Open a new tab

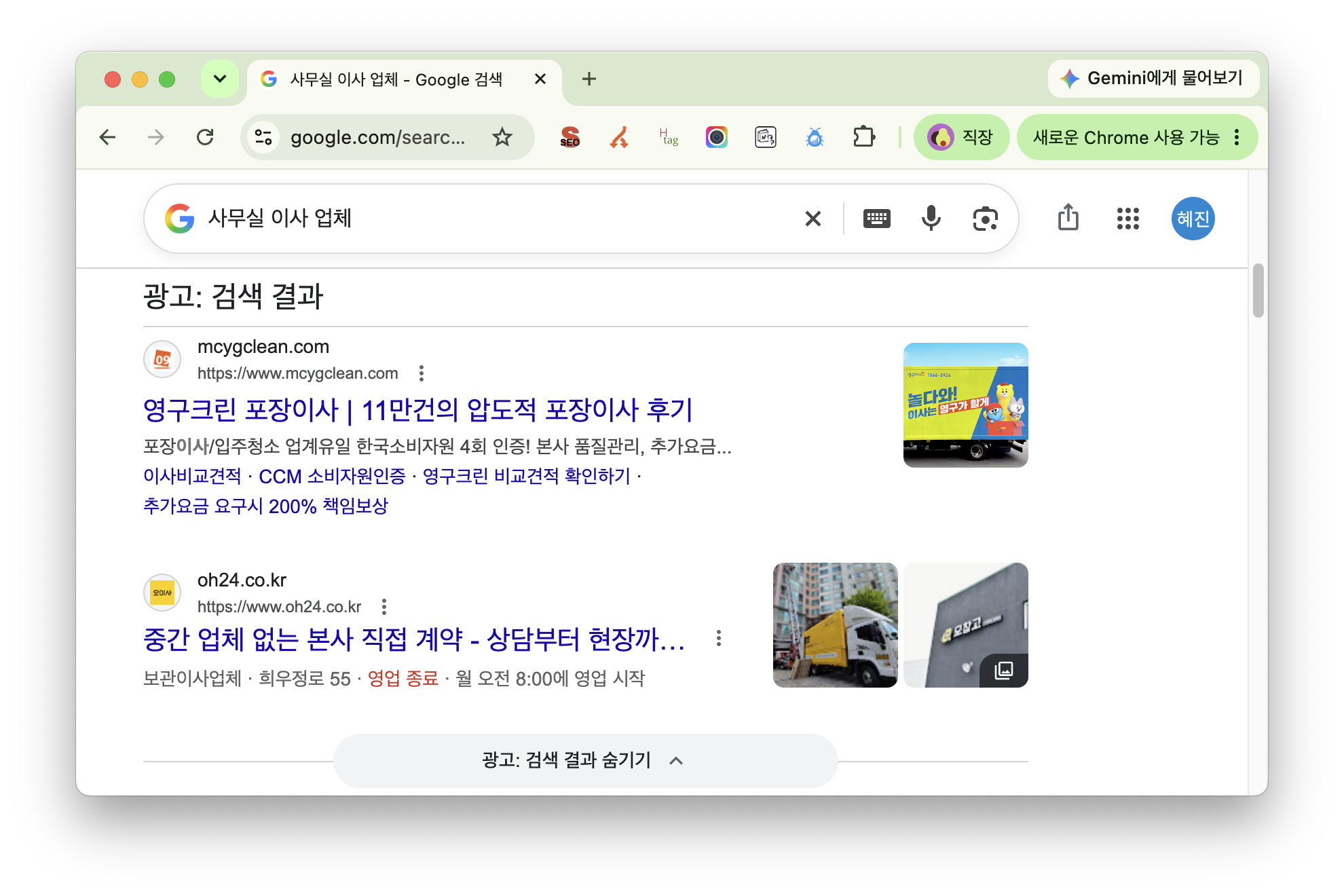tap(589, 79)
